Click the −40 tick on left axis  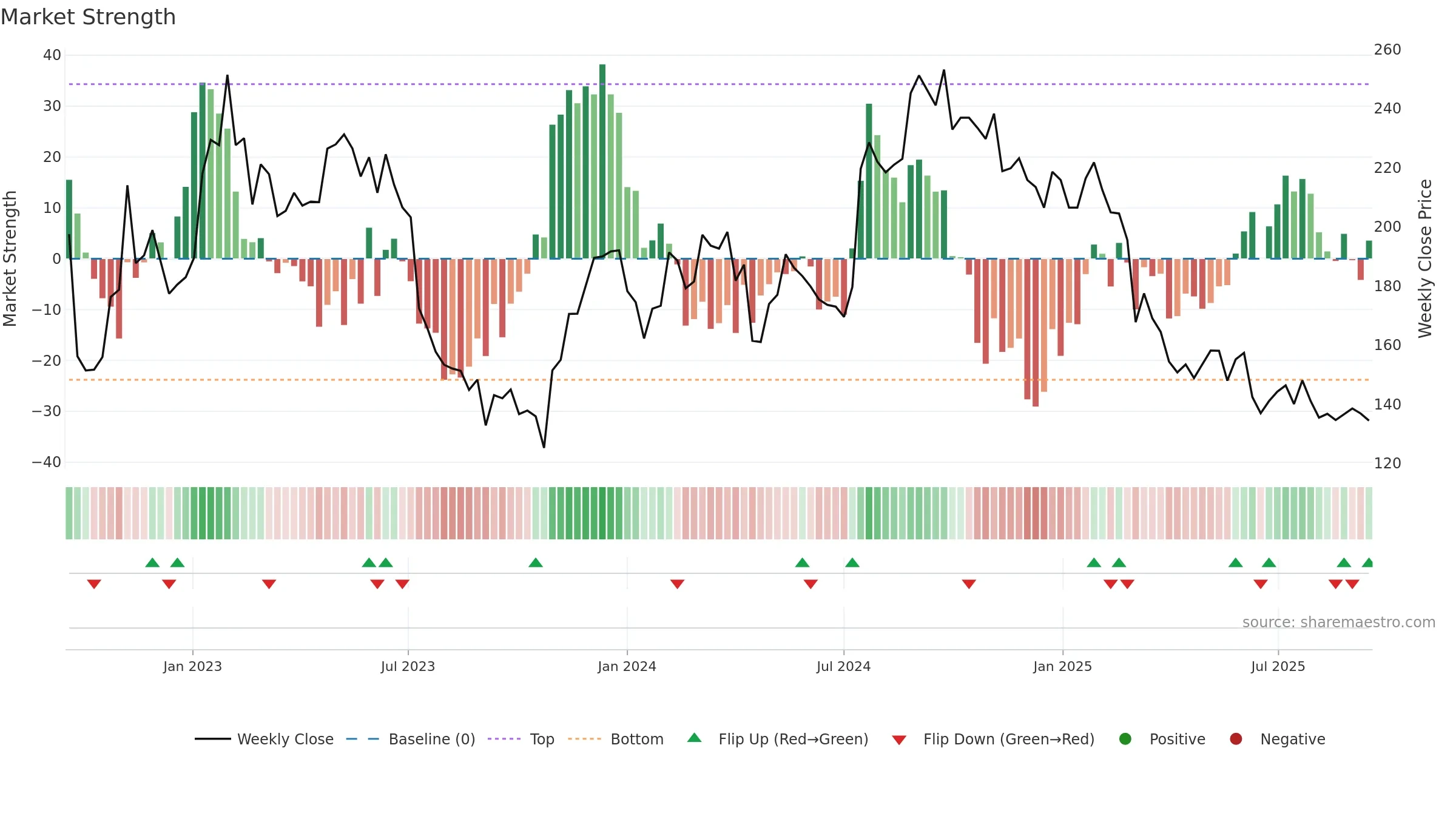pyautogui.click(x=47, y=462)
